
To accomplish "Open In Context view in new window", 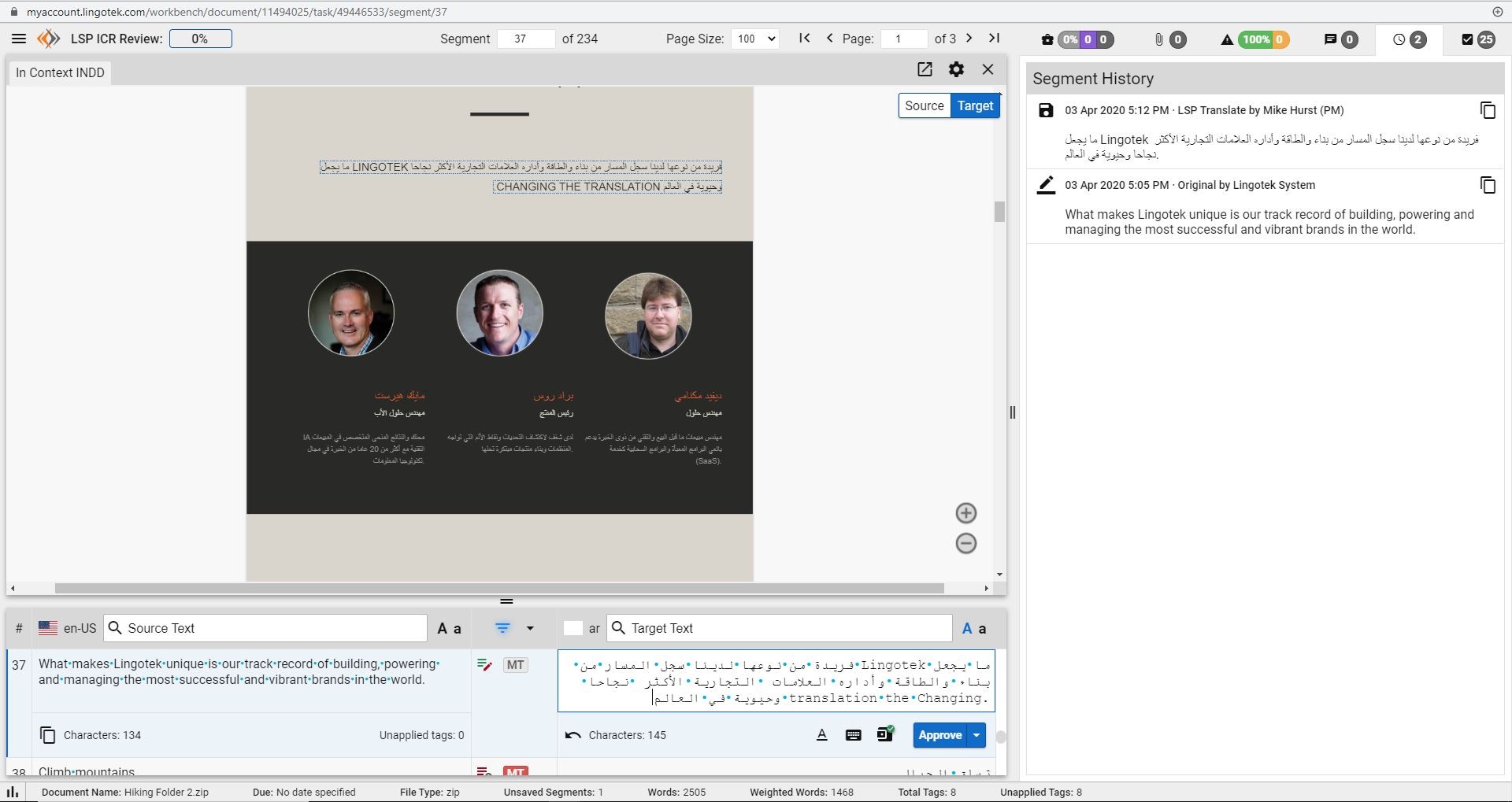I will (925, 70).
